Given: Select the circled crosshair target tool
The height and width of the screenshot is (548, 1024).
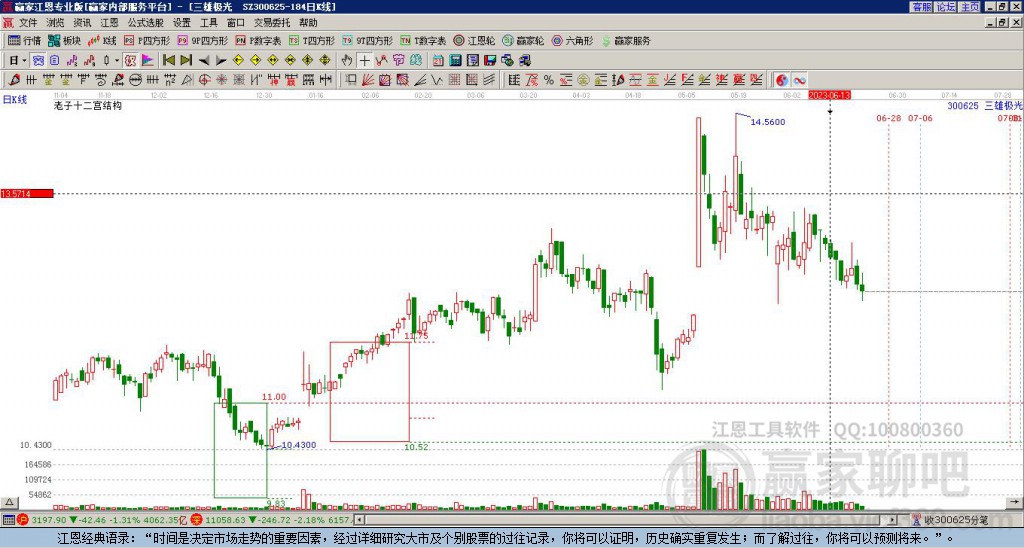Looking at the screenshot, I should [204, 80].
